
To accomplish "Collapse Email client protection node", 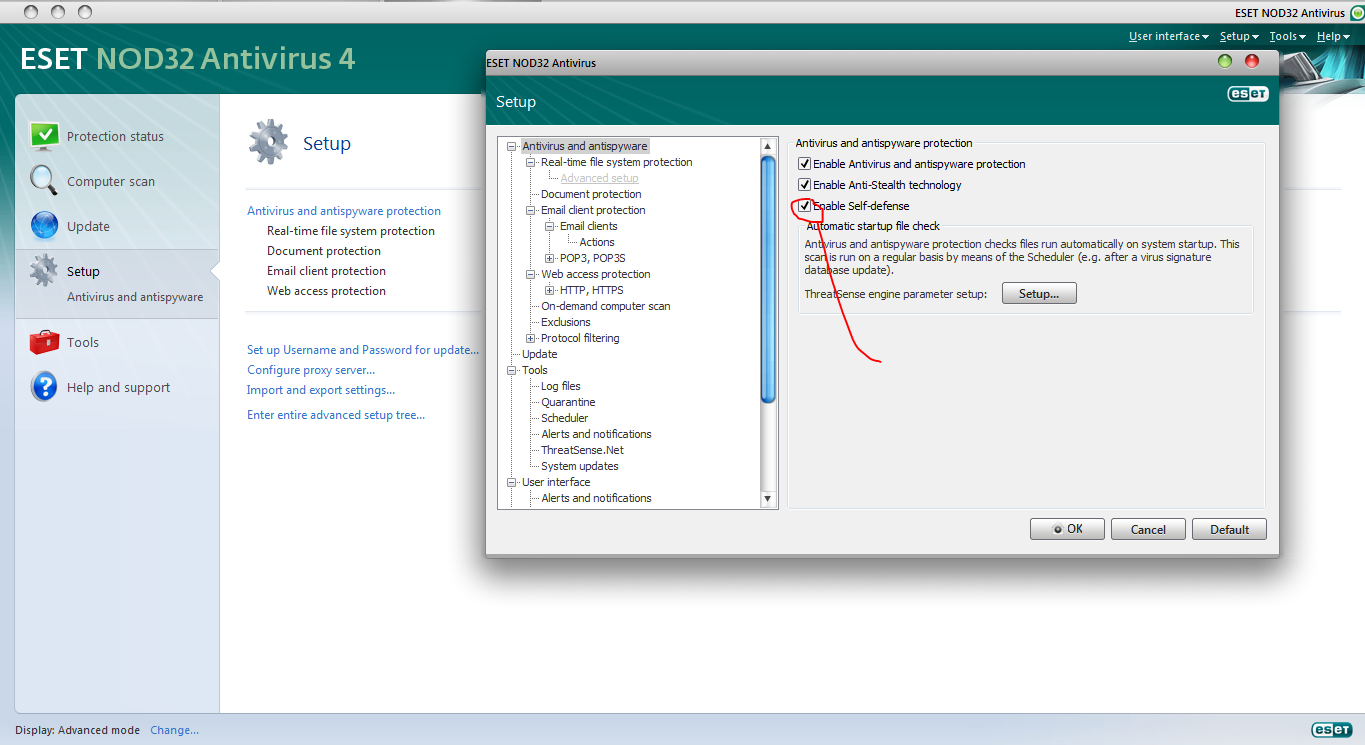I will pos(531,210).
